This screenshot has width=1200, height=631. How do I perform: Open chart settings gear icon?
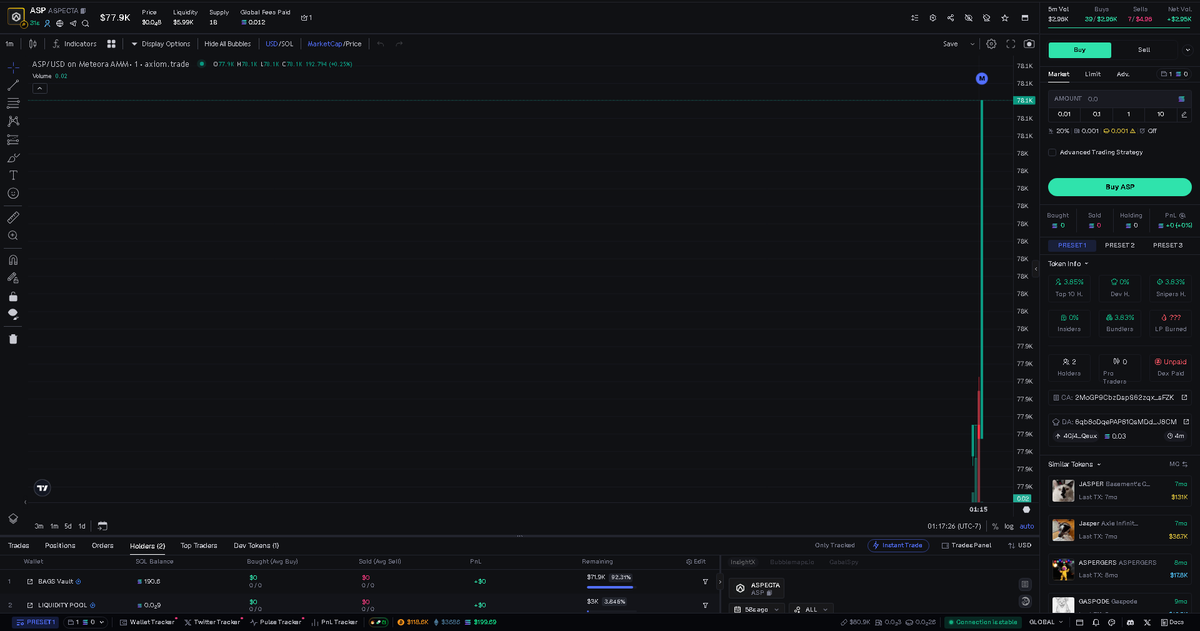[x=991, y=44]
